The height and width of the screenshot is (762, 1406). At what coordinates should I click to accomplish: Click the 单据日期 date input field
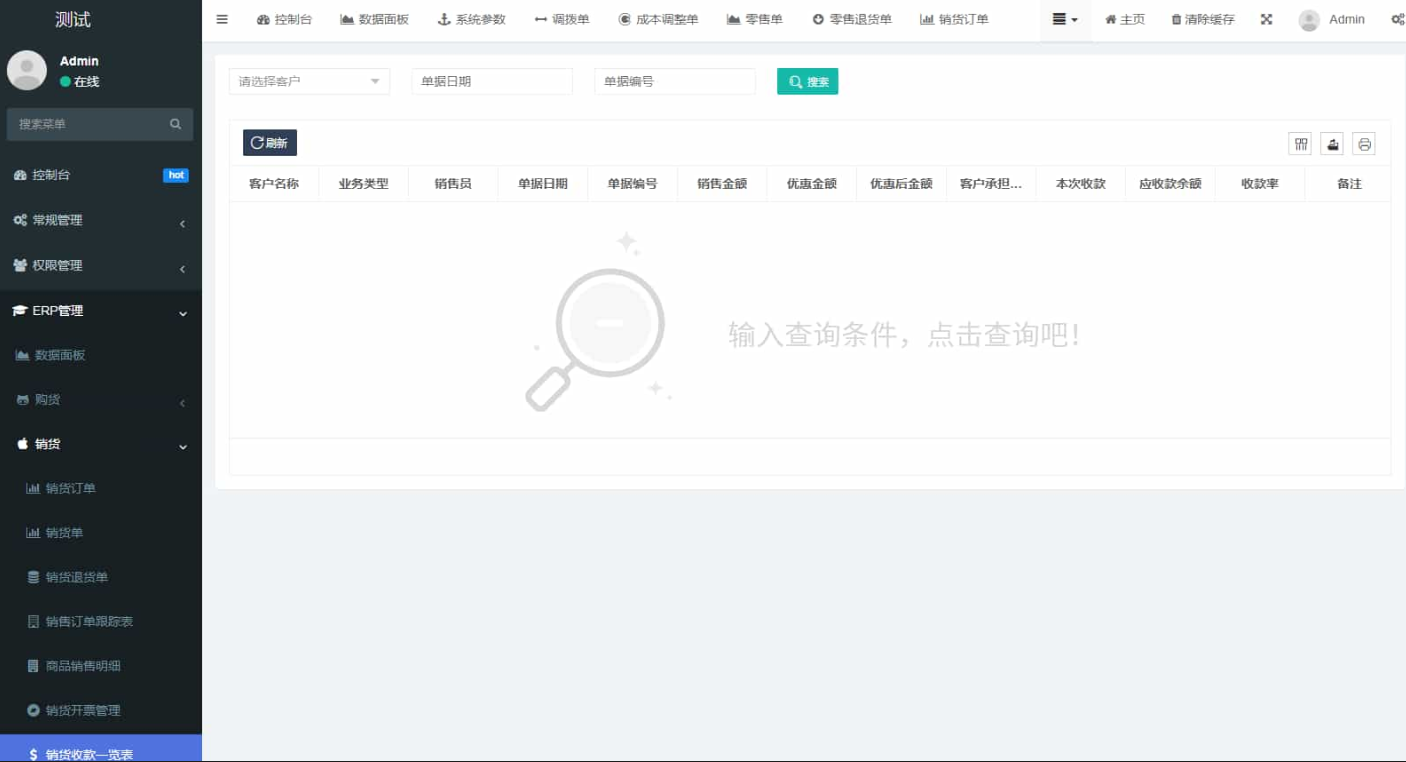pyautogui.click(x=491, y=81)
